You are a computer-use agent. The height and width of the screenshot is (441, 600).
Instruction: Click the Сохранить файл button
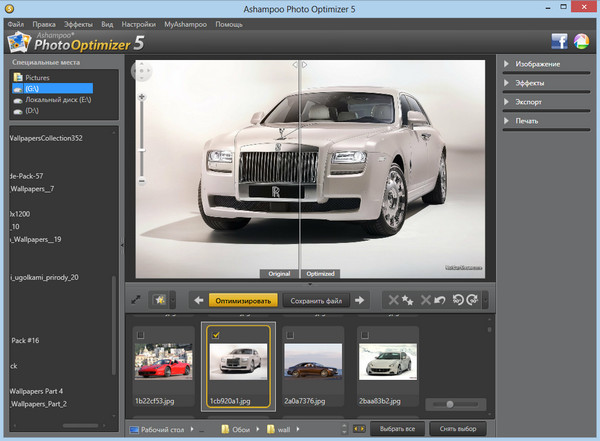pos(316,301)
